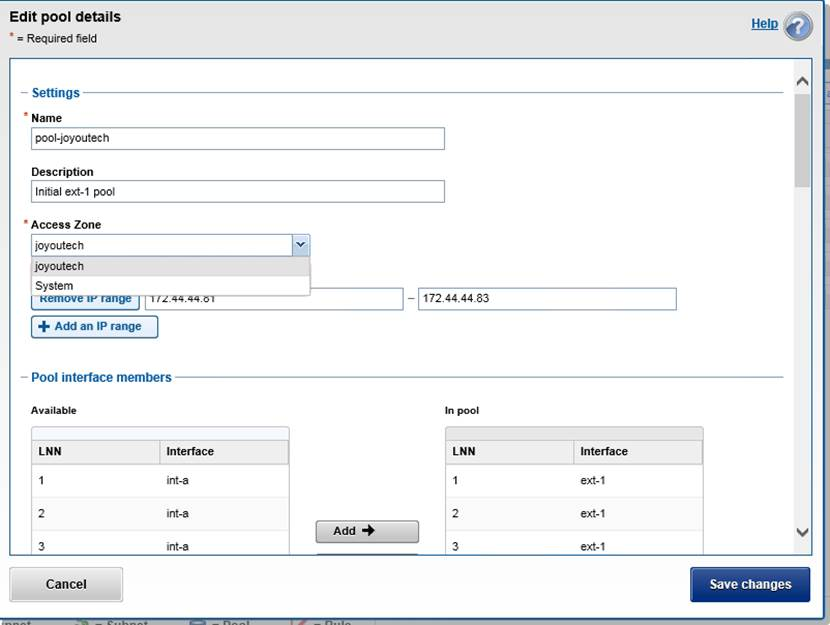Click the Add arrow button
Image resolution: width=830 pixels, height=625 pixels.
367,531
